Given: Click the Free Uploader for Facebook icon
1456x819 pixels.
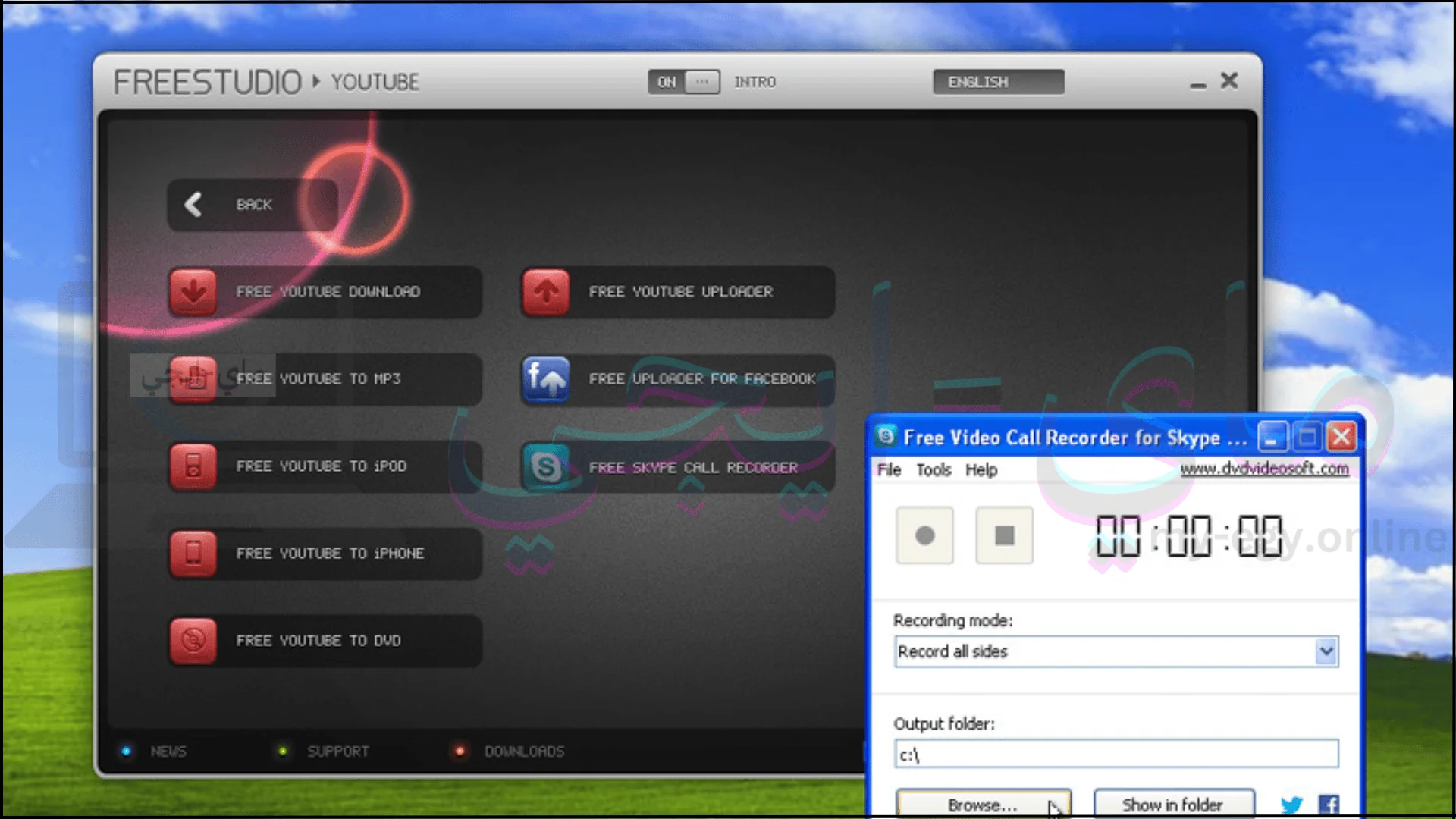Looking at the screenshot, I should (546, 379).
